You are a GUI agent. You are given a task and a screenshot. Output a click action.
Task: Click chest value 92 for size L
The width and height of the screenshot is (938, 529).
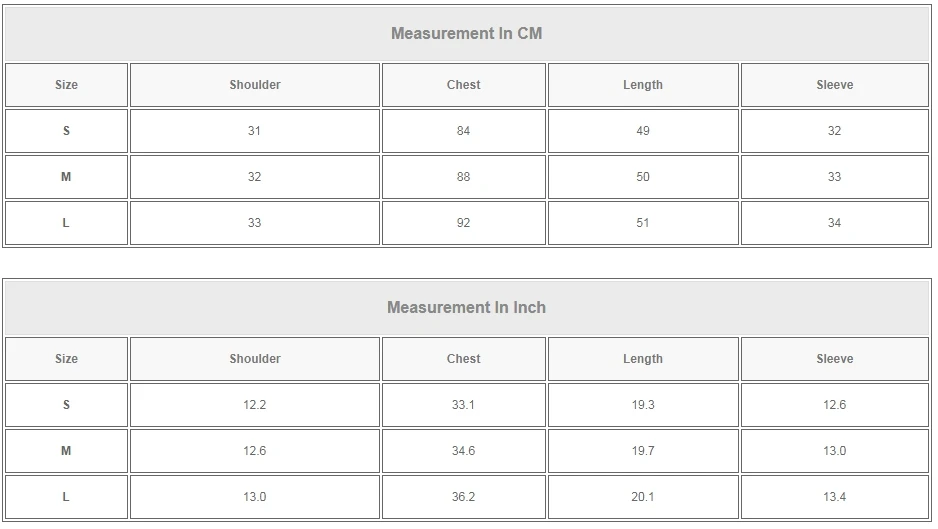(463, 223)
